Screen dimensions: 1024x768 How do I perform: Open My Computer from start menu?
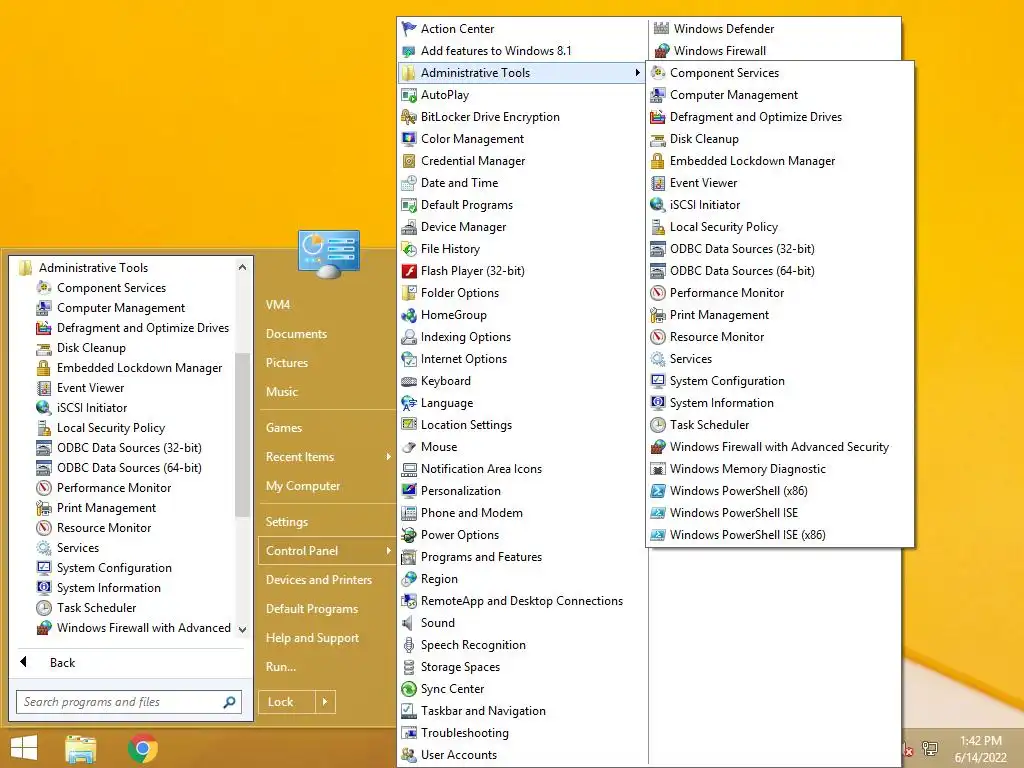click(303, 486)
